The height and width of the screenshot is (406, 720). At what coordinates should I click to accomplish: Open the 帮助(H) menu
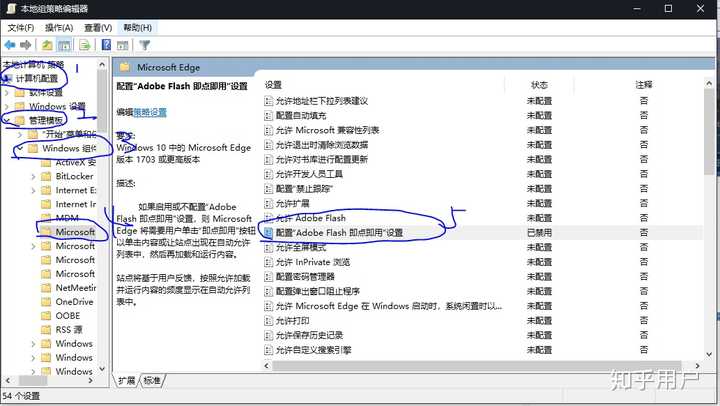[137, 28]
